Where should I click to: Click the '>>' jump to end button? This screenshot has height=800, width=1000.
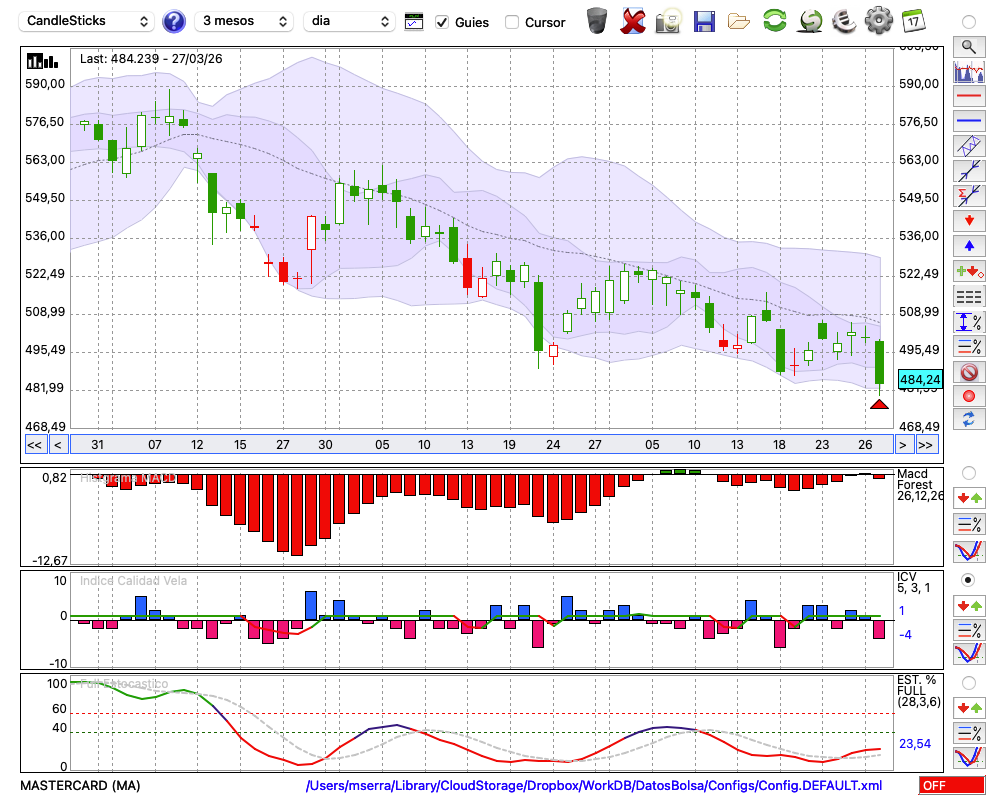click(x=926, y=445)
